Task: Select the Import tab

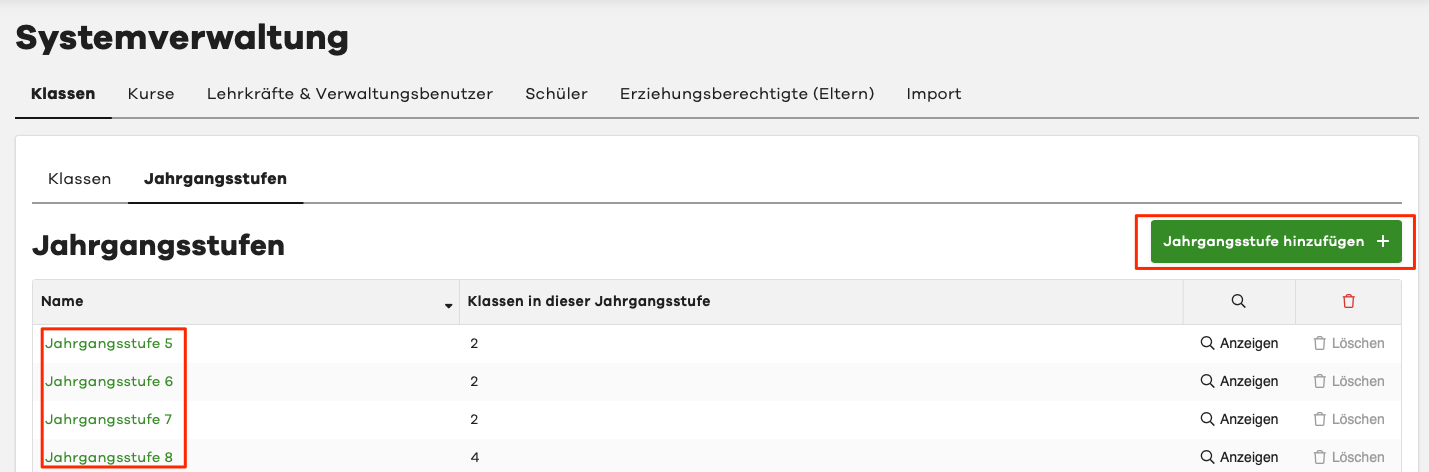Action: tap(934, 94)
